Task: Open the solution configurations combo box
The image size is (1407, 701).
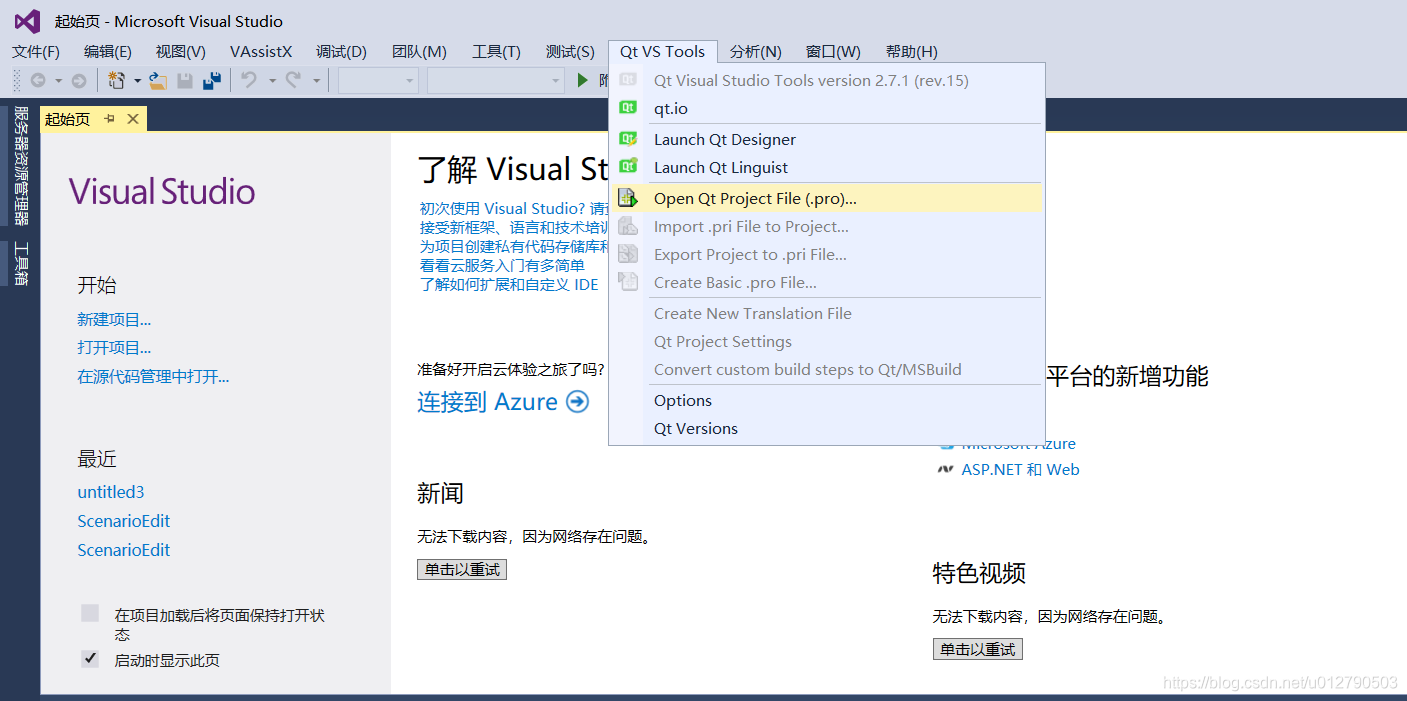Action: pos(378,81)
